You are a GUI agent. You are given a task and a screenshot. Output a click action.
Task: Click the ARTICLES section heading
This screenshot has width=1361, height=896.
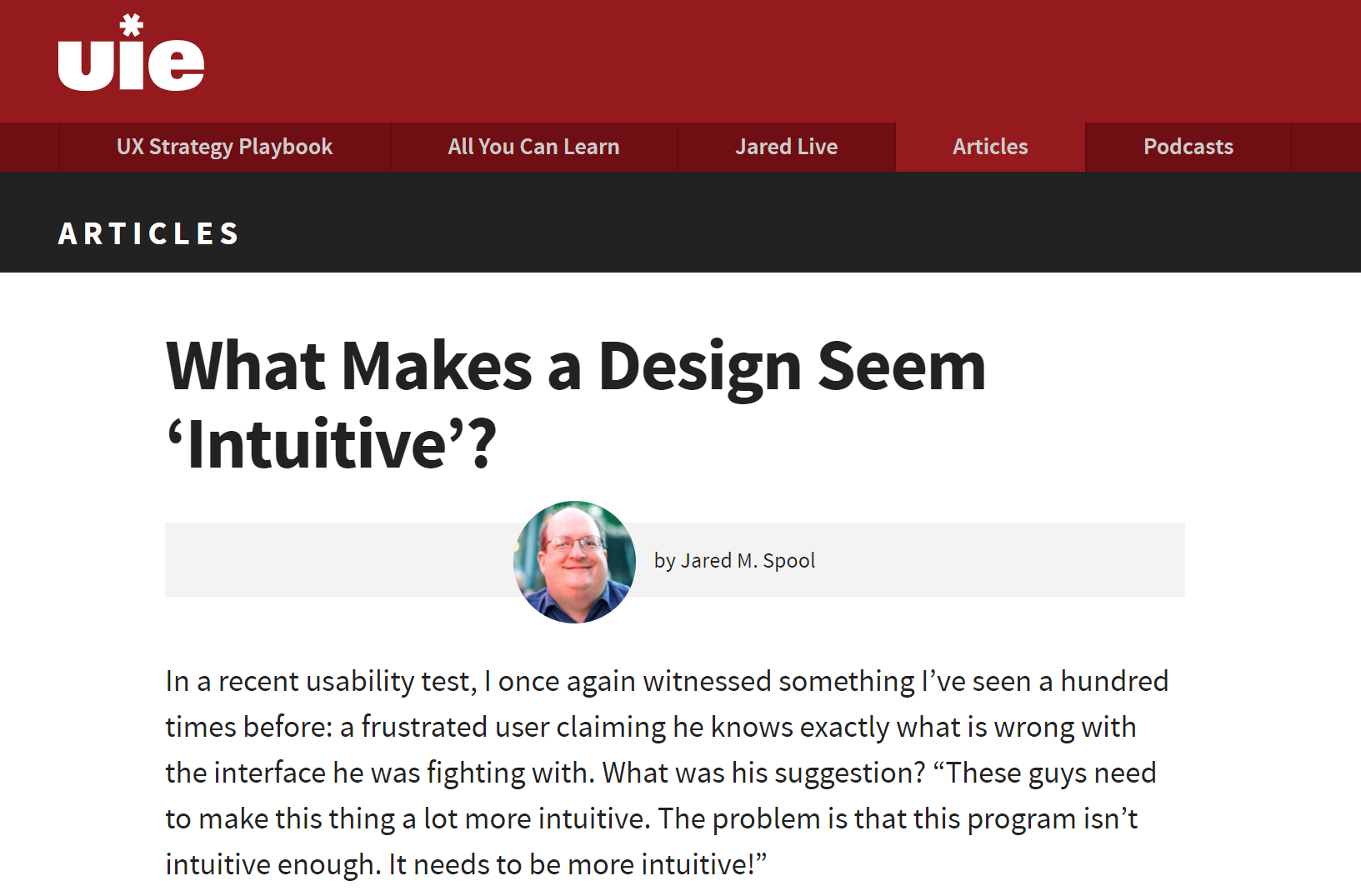[x=149, y=233]
